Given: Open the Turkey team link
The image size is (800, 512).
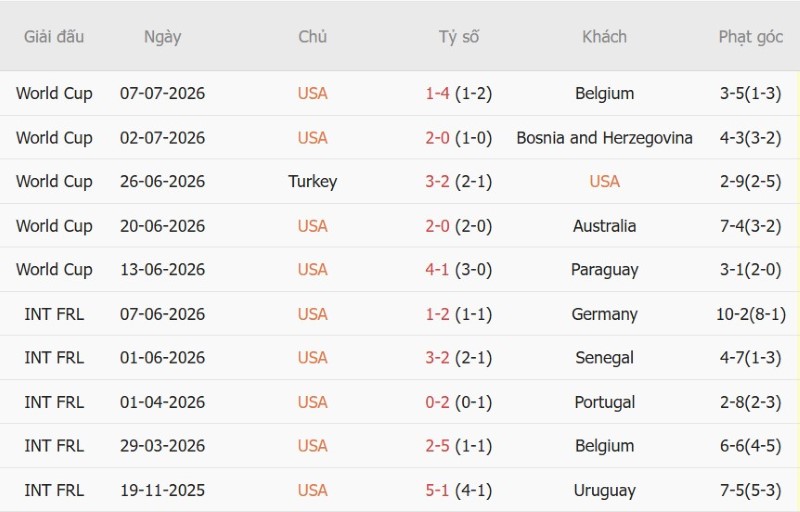Looking at the screenshot, I should coord(312,182).
